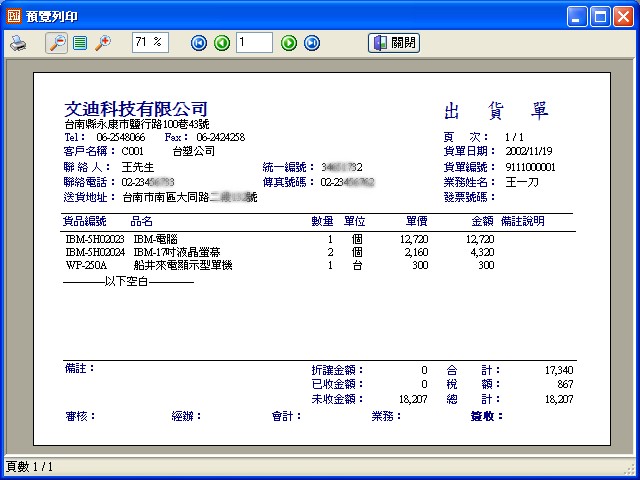Click the 預覽列印 title bar app icon
The width and height of the screenshot is (640, 480).
[x=13, y=16]
